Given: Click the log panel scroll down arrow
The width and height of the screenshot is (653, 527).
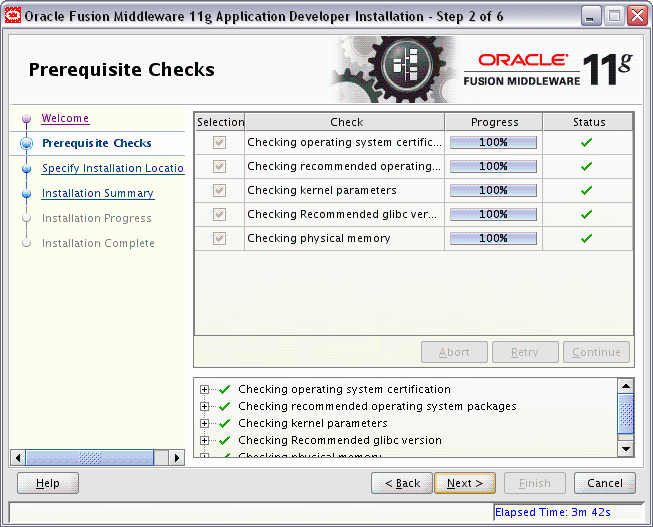Looking at the screenshot, I should [x=626, y=449].
